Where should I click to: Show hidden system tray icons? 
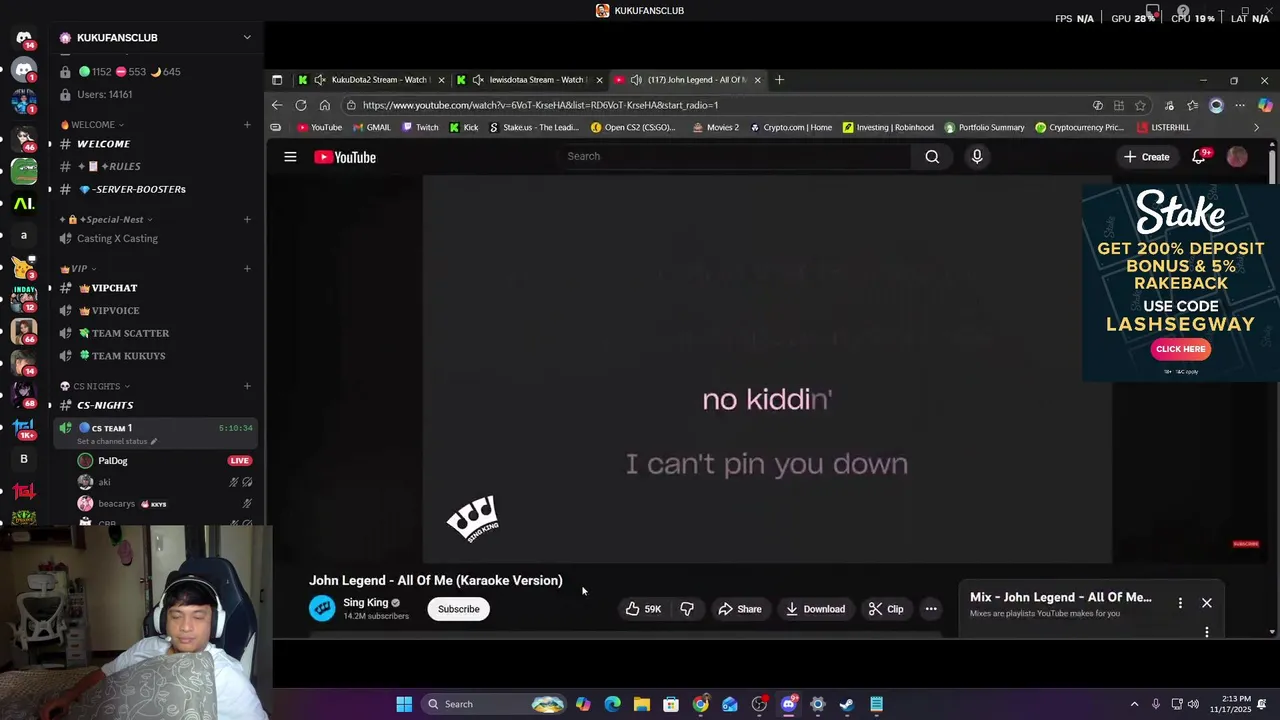[x=1134, y=704]
